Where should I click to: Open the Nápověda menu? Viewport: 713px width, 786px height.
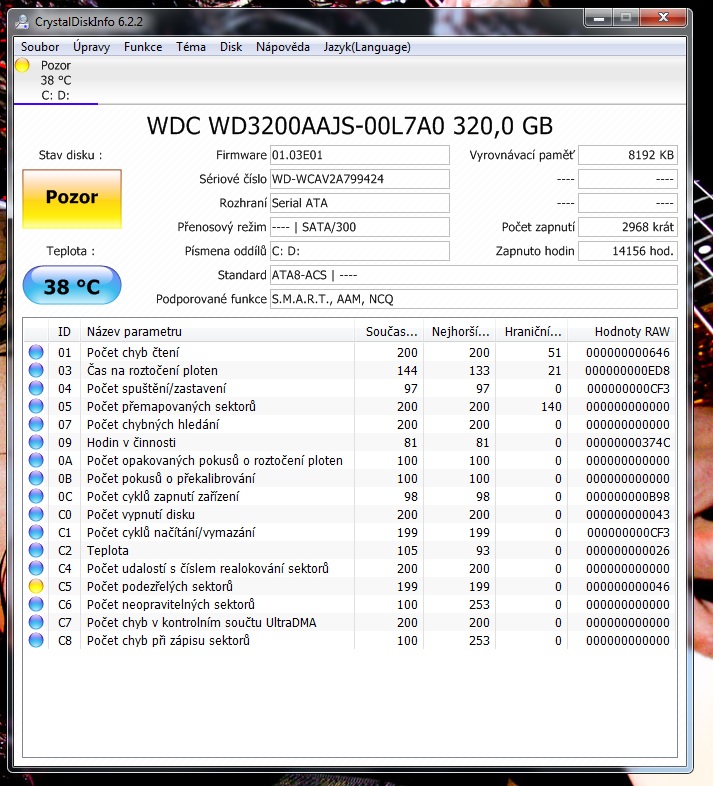click(x=283, y=47)
